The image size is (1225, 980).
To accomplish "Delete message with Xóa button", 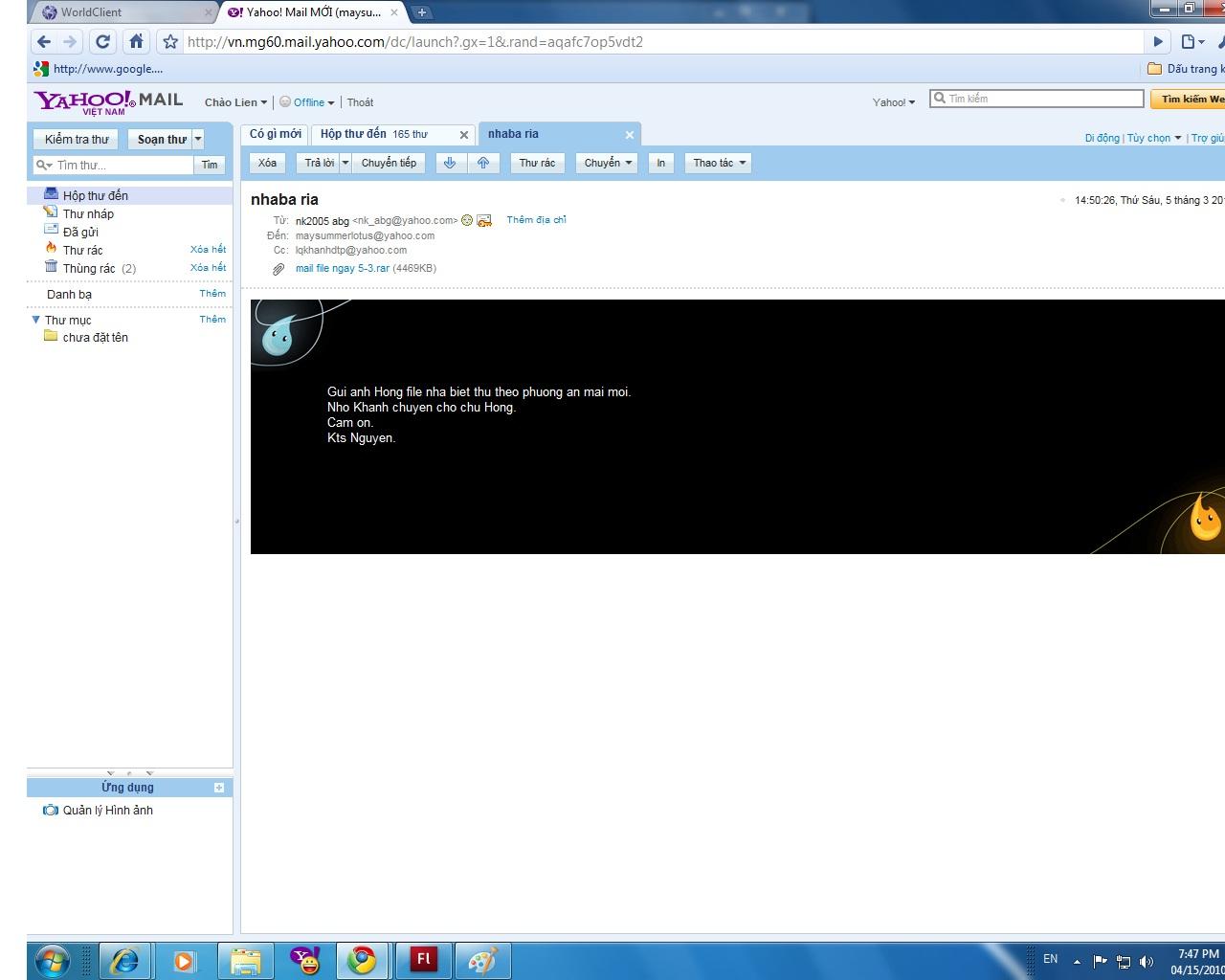I will (x=267, y=163).
